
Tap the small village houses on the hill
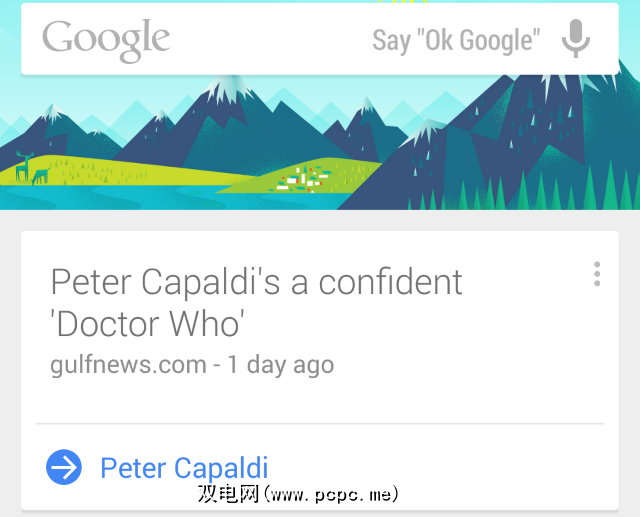pos(300,180)
